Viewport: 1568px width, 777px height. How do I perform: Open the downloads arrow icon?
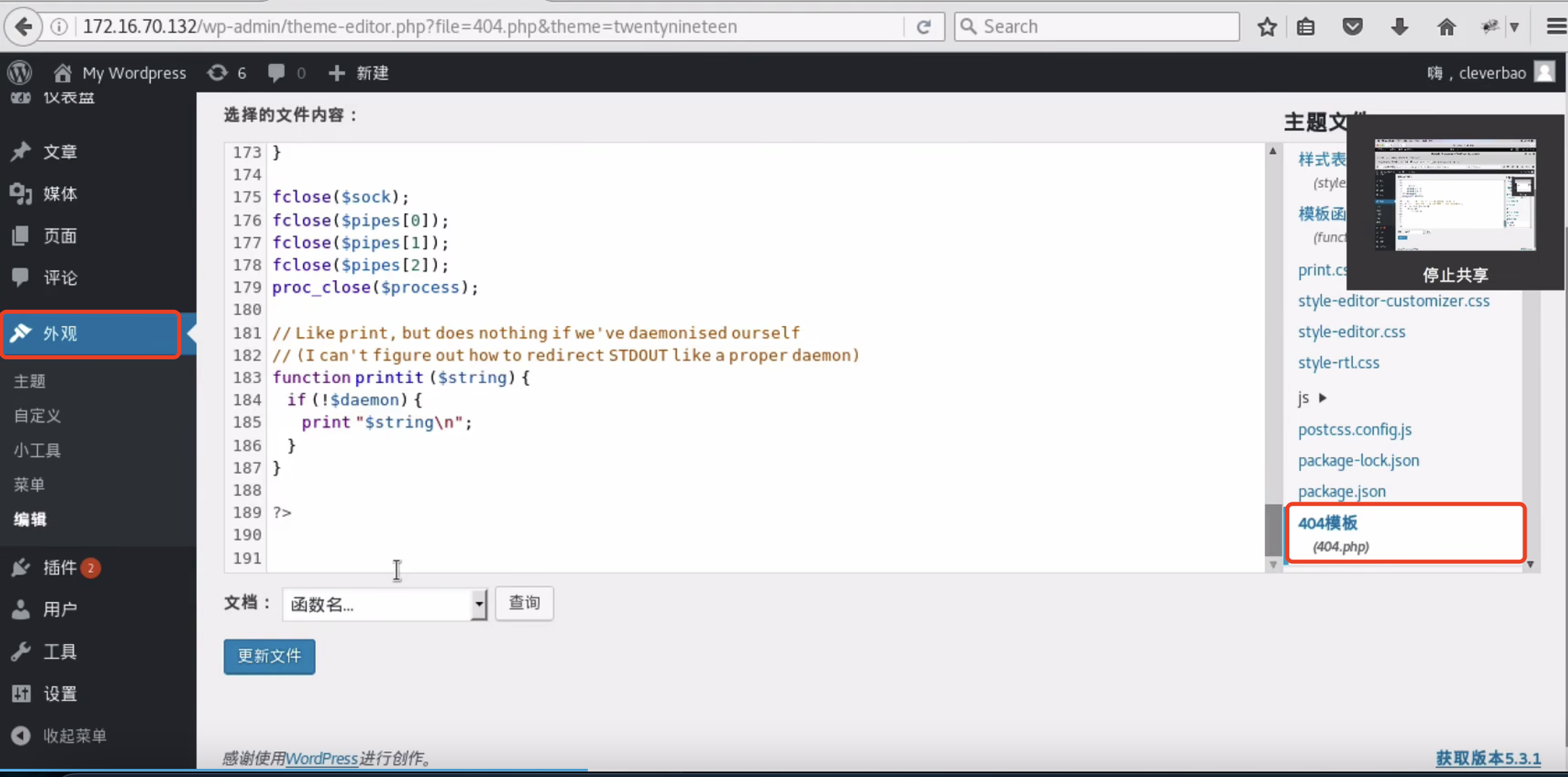[x=1399, y=26]
